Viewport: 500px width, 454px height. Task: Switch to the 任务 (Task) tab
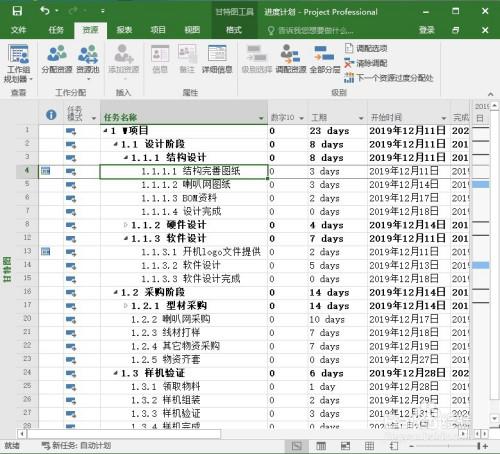56,30
